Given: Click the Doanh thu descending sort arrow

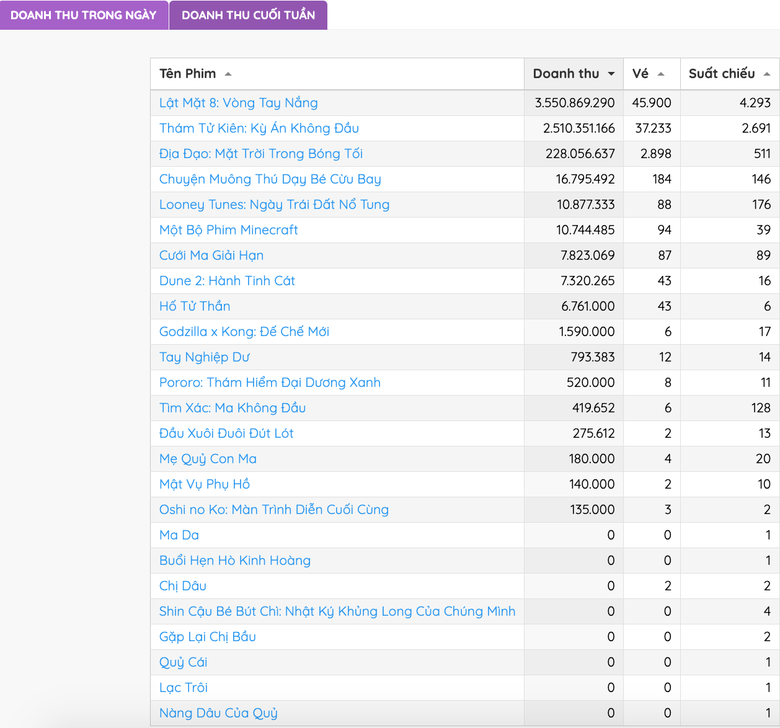Looking at the screenshot, I should pyautogui.click(x=611, y=74).
